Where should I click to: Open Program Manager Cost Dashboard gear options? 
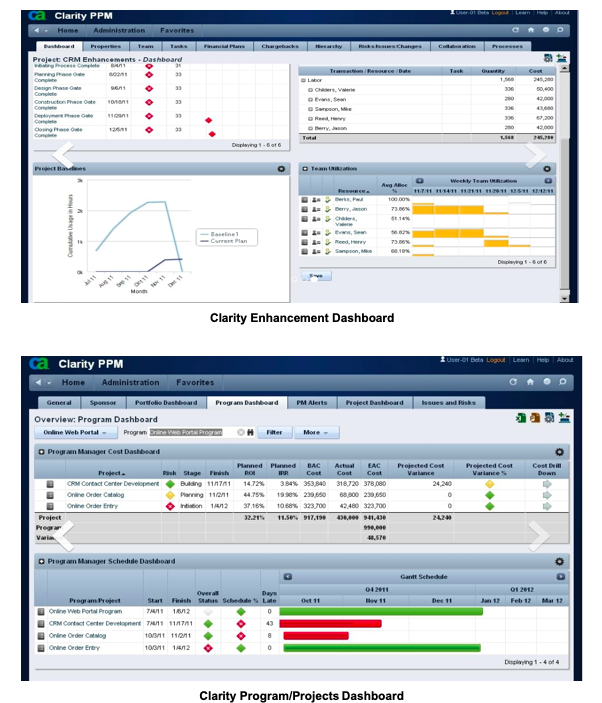point(559,452)
